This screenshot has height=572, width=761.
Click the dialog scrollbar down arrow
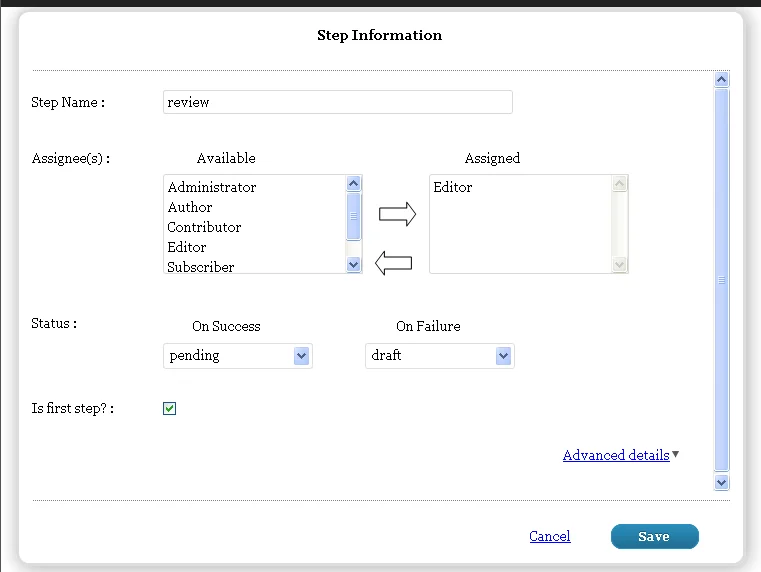click(x=722, y=482)
